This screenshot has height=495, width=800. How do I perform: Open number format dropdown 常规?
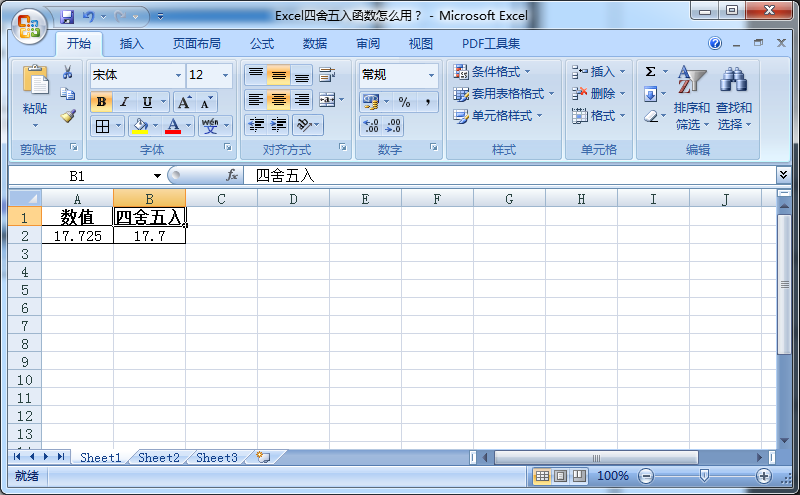pyautogui.click(x=431, y=76)
